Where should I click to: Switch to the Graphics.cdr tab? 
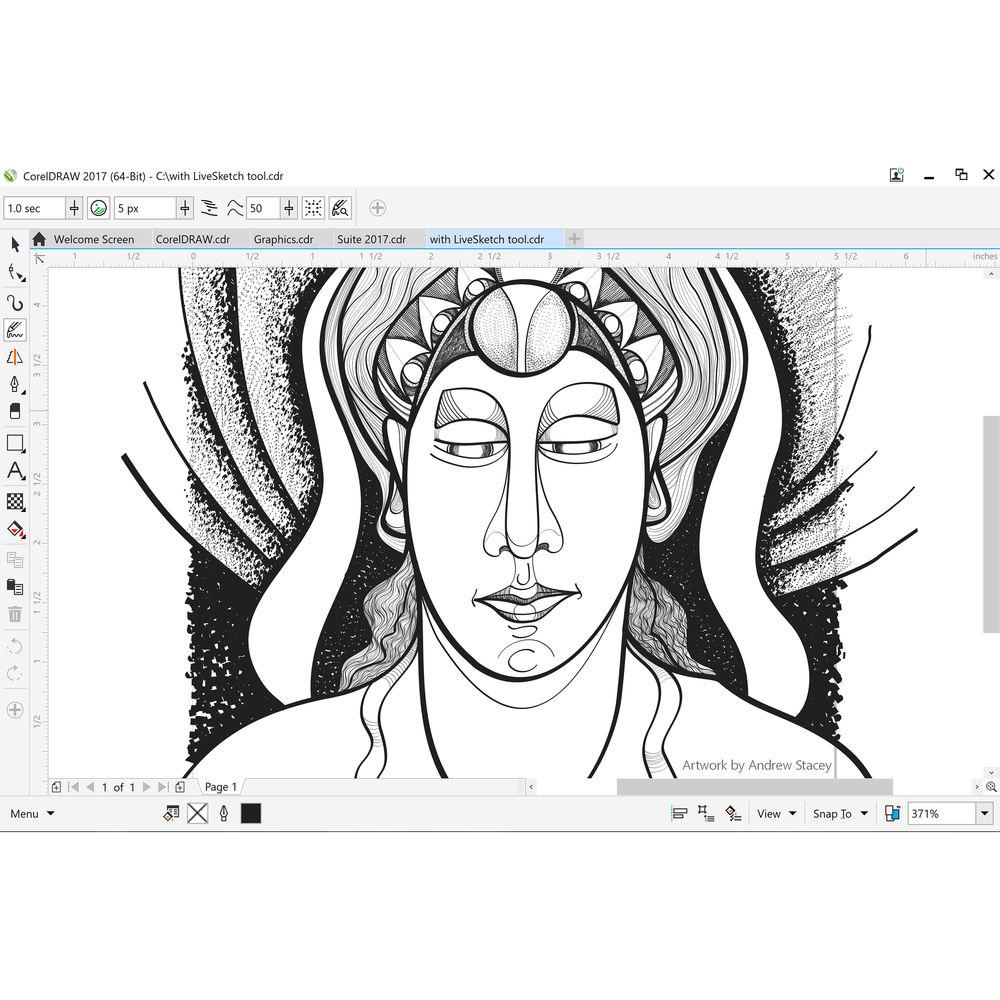tap(283, 239)
